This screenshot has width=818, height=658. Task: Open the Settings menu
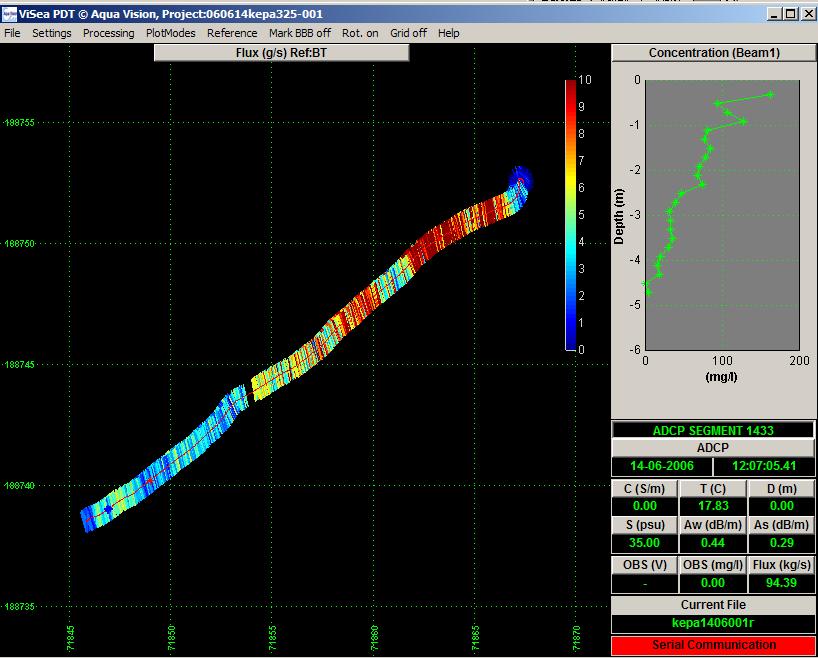tap(52, 33)
